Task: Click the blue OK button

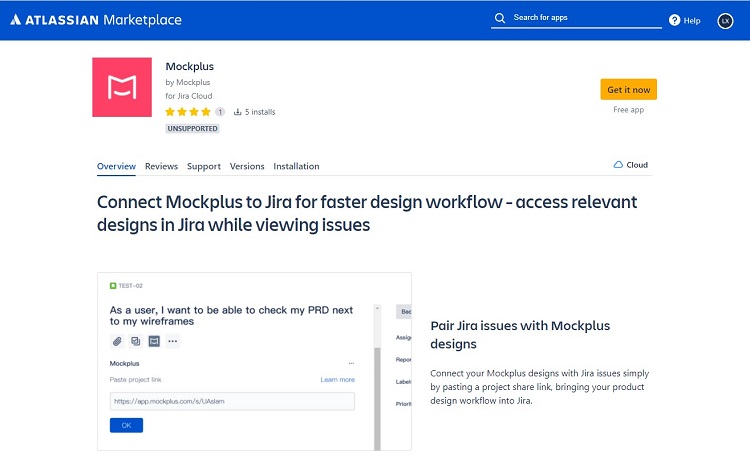Action: (x=126, y=425)
